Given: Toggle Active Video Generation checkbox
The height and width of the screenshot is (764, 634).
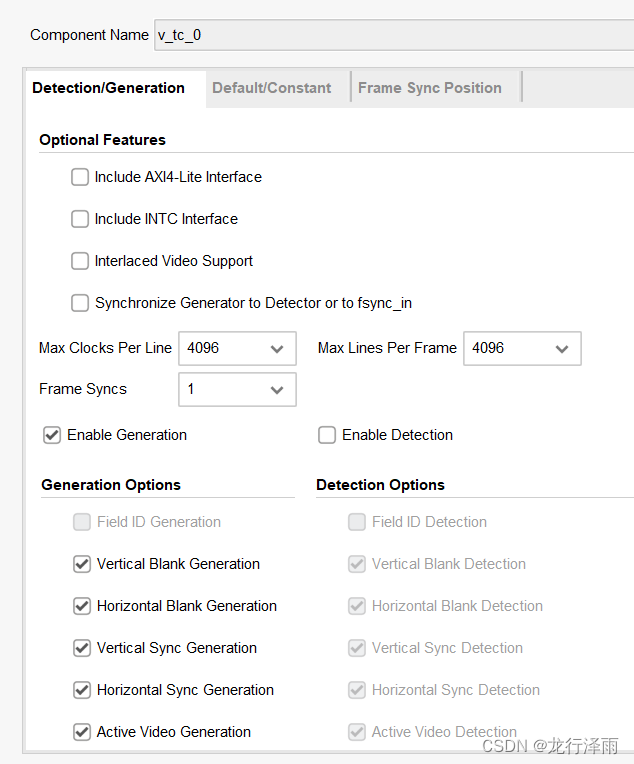Looking at the screenshot, I should point(82,732).
